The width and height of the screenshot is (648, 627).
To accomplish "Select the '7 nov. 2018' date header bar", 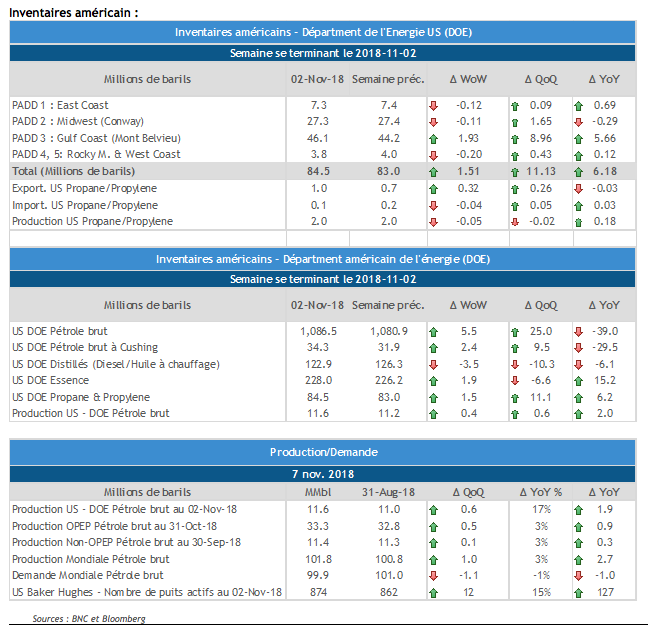I will 323,473.
